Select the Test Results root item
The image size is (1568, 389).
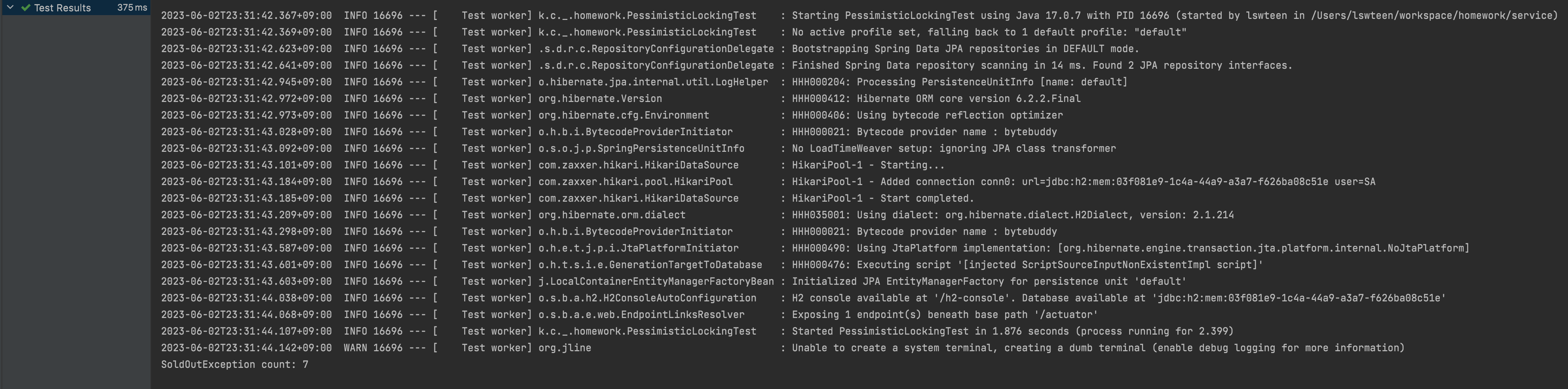pyautogui.click(x=61, y=7)
